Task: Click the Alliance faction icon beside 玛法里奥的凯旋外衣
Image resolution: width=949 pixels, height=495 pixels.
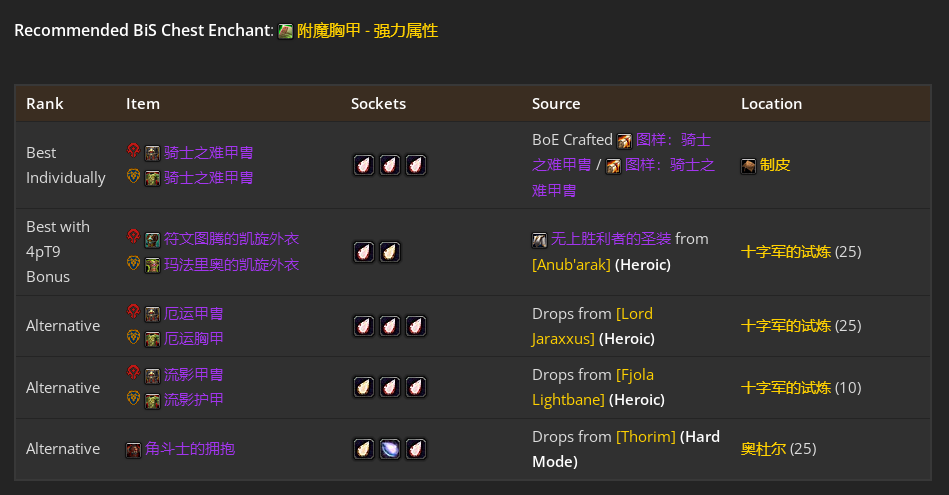Action: coord(133,263)
